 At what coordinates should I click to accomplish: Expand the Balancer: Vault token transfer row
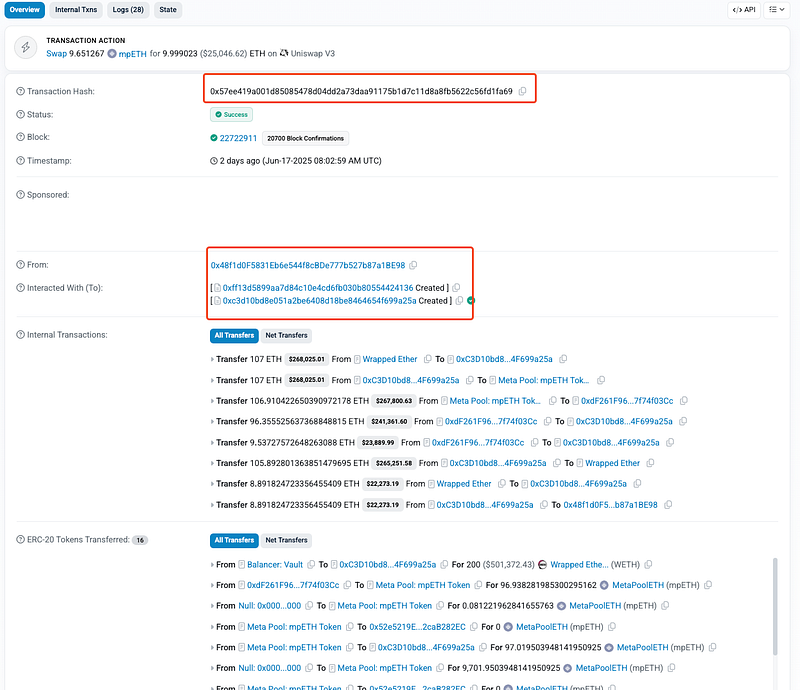(212, 564)
